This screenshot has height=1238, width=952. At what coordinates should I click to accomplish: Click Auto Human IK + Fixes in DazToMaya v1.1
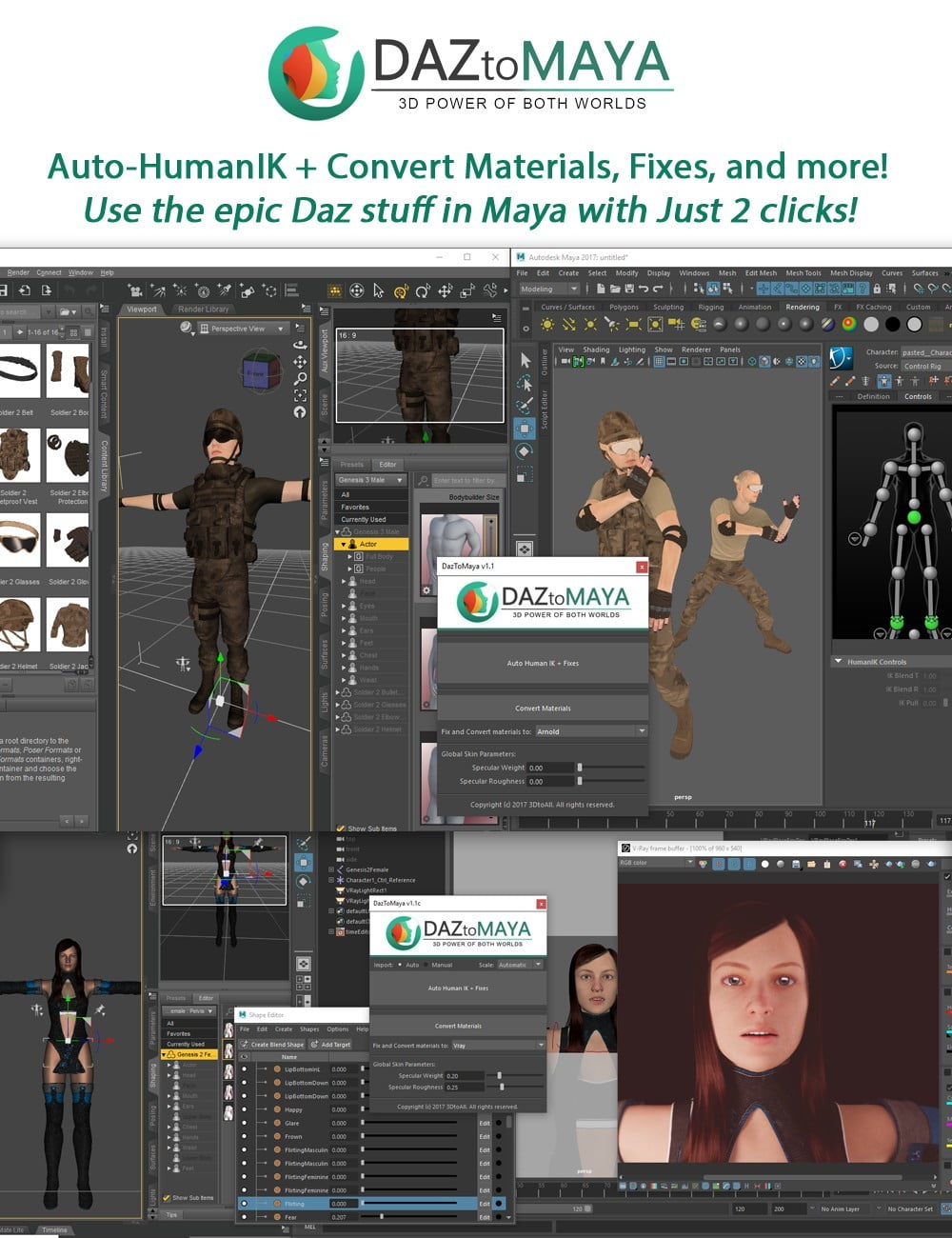[x=543, y=663]
